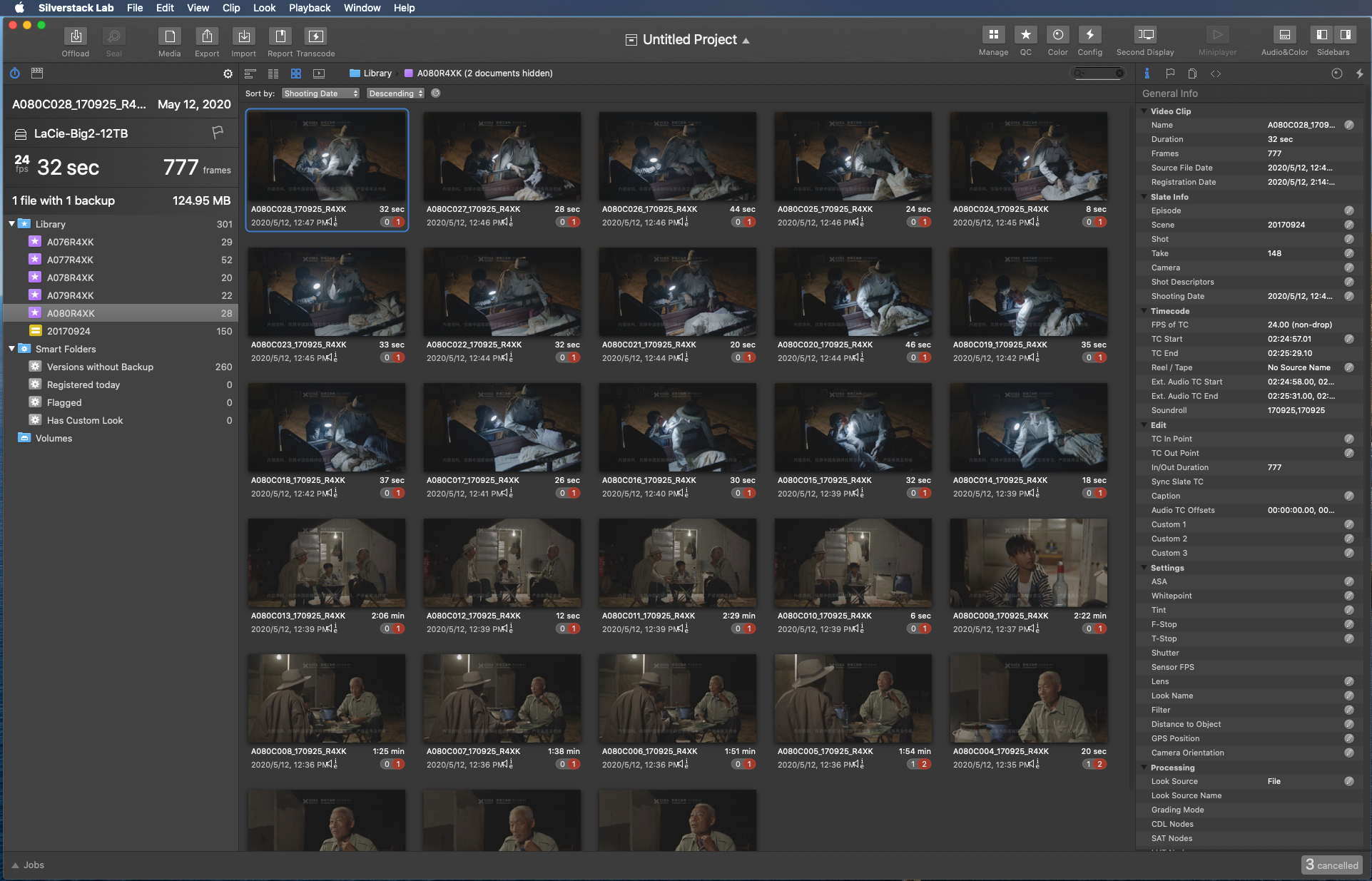
Task: Open the Look menu
Action: tap(264, 8)
